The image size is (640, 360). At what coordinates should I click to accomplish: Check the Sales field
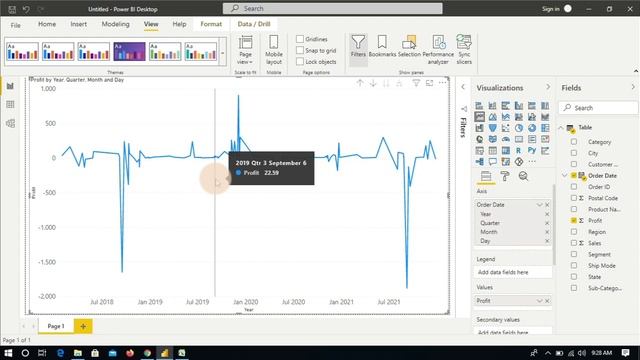[574, 243]
